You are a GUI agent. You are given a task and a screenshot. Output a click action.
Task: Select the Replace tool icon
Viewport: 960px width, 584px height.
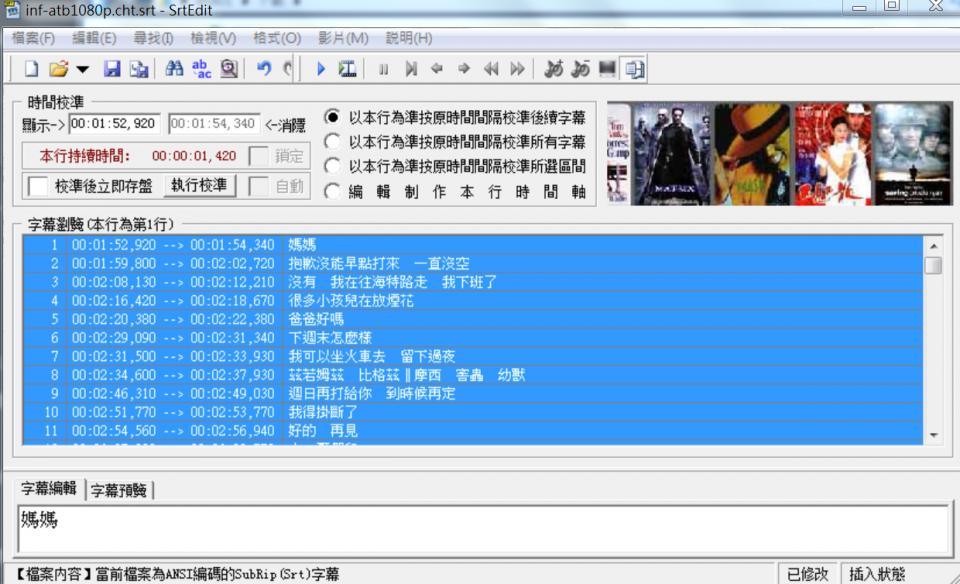pos(200,68)
